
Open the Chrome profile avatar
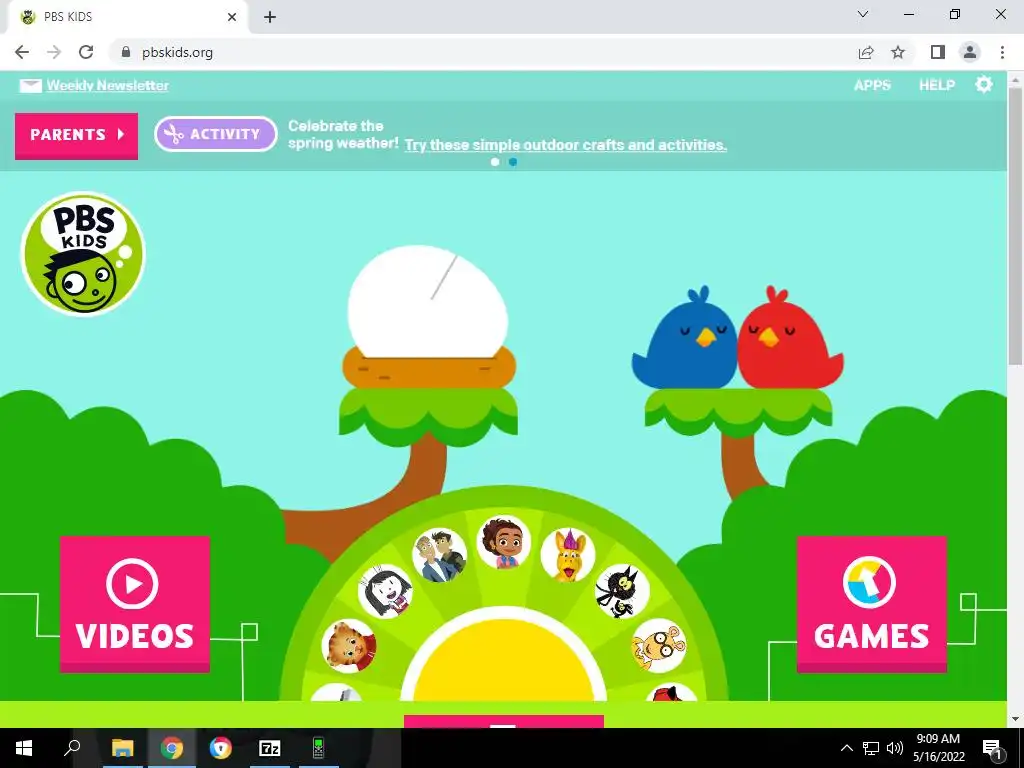tap(970, 52)
